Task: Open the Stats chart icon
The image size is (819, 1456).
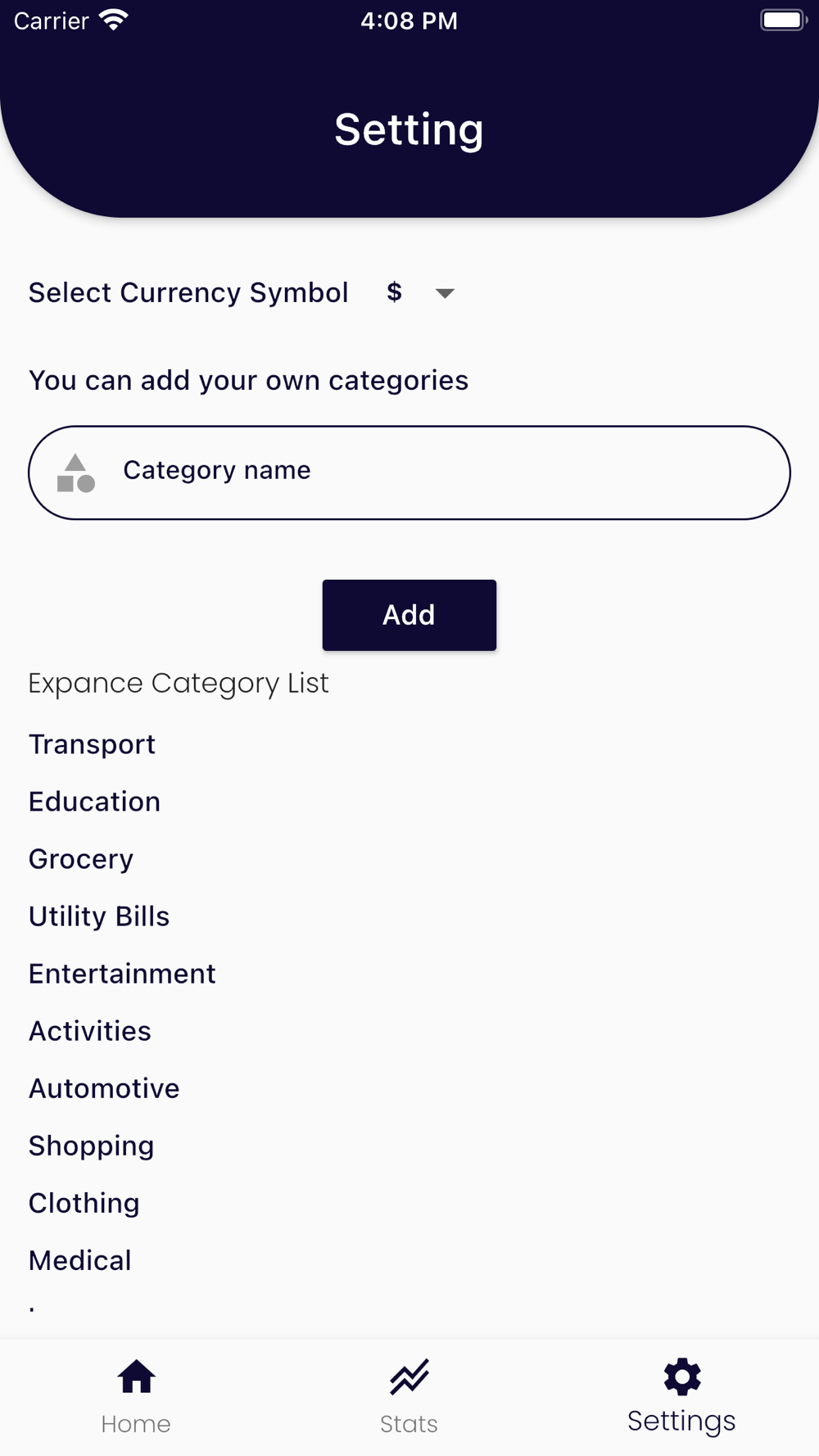Action: pyautogui.click(x=409, y=1377)
